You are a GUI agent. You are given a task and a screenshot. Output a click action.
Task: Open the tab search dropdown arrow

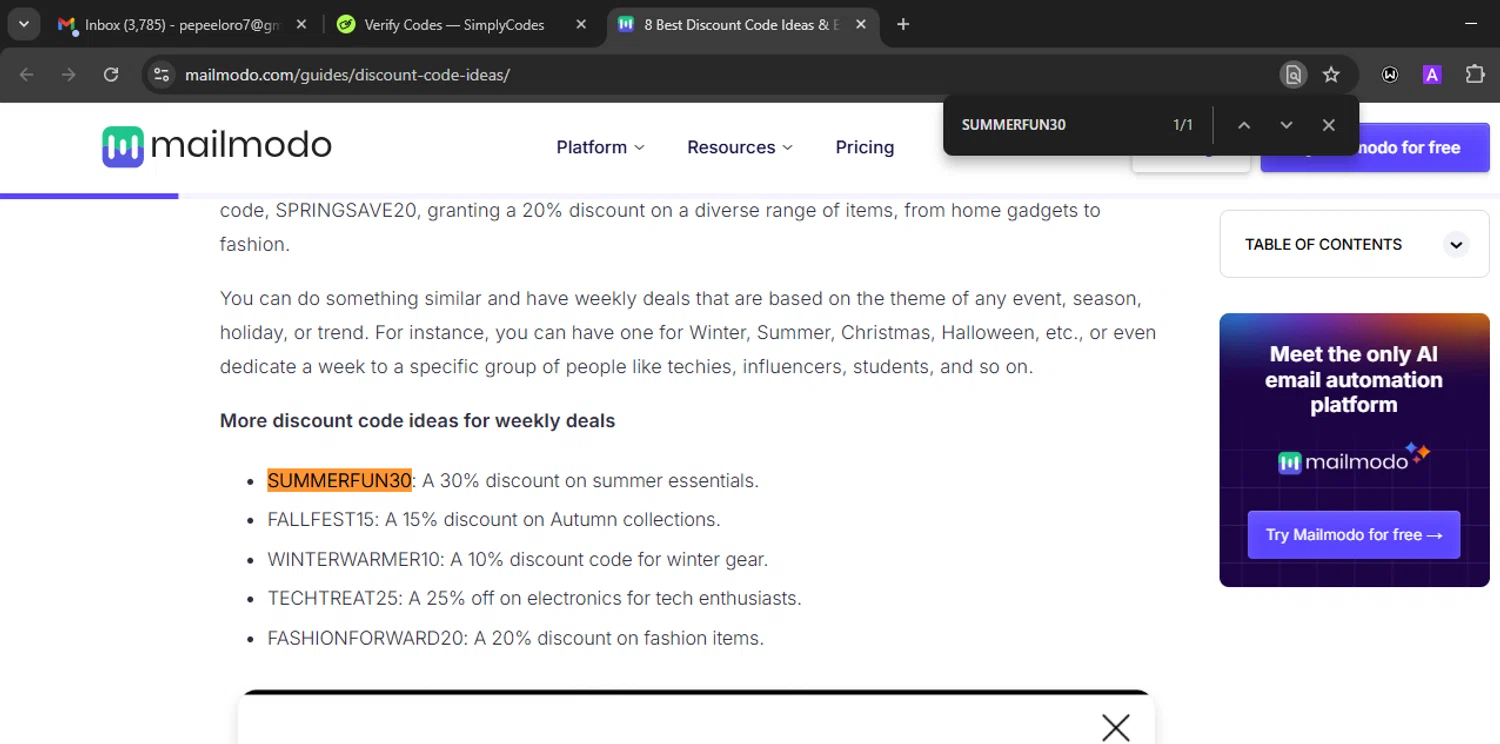23,24
